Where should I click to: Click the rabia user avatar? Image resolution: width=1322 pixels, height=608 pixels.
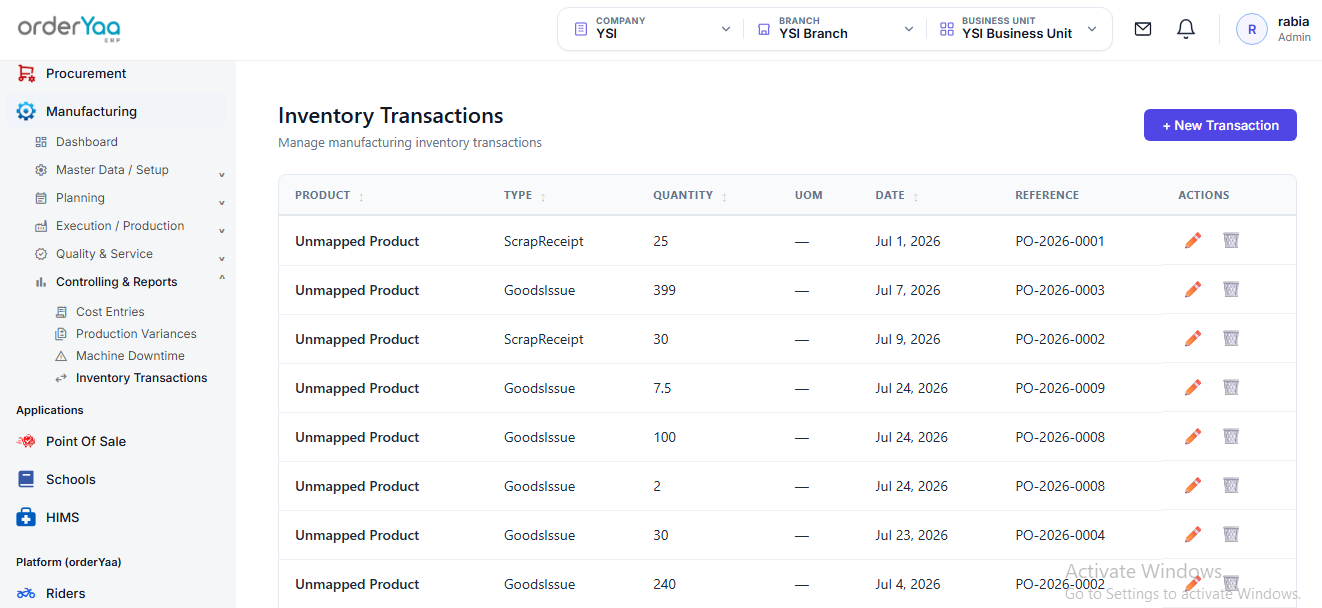point(1252,29)
